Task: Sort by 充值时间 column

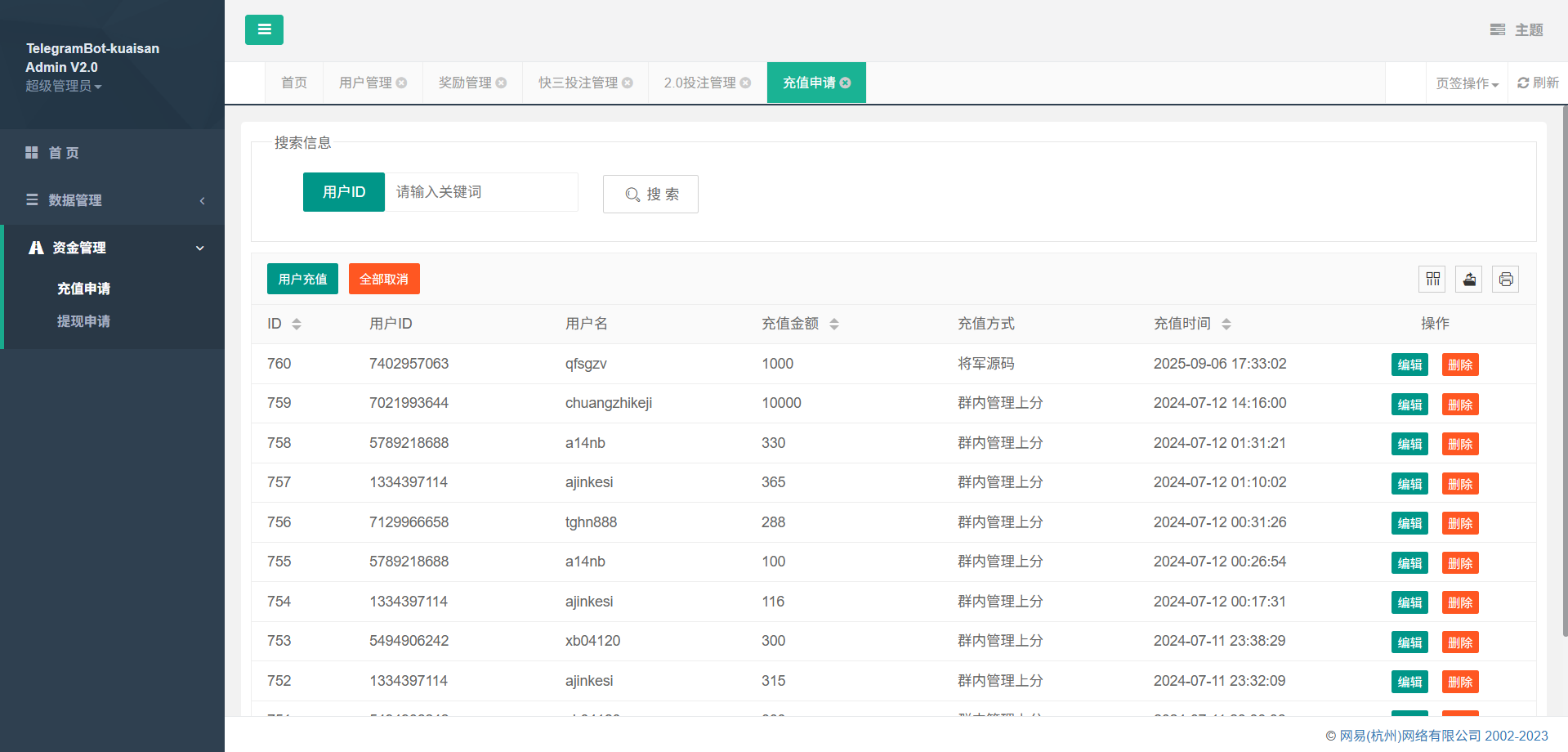Action: click(x=1226, y=325)
